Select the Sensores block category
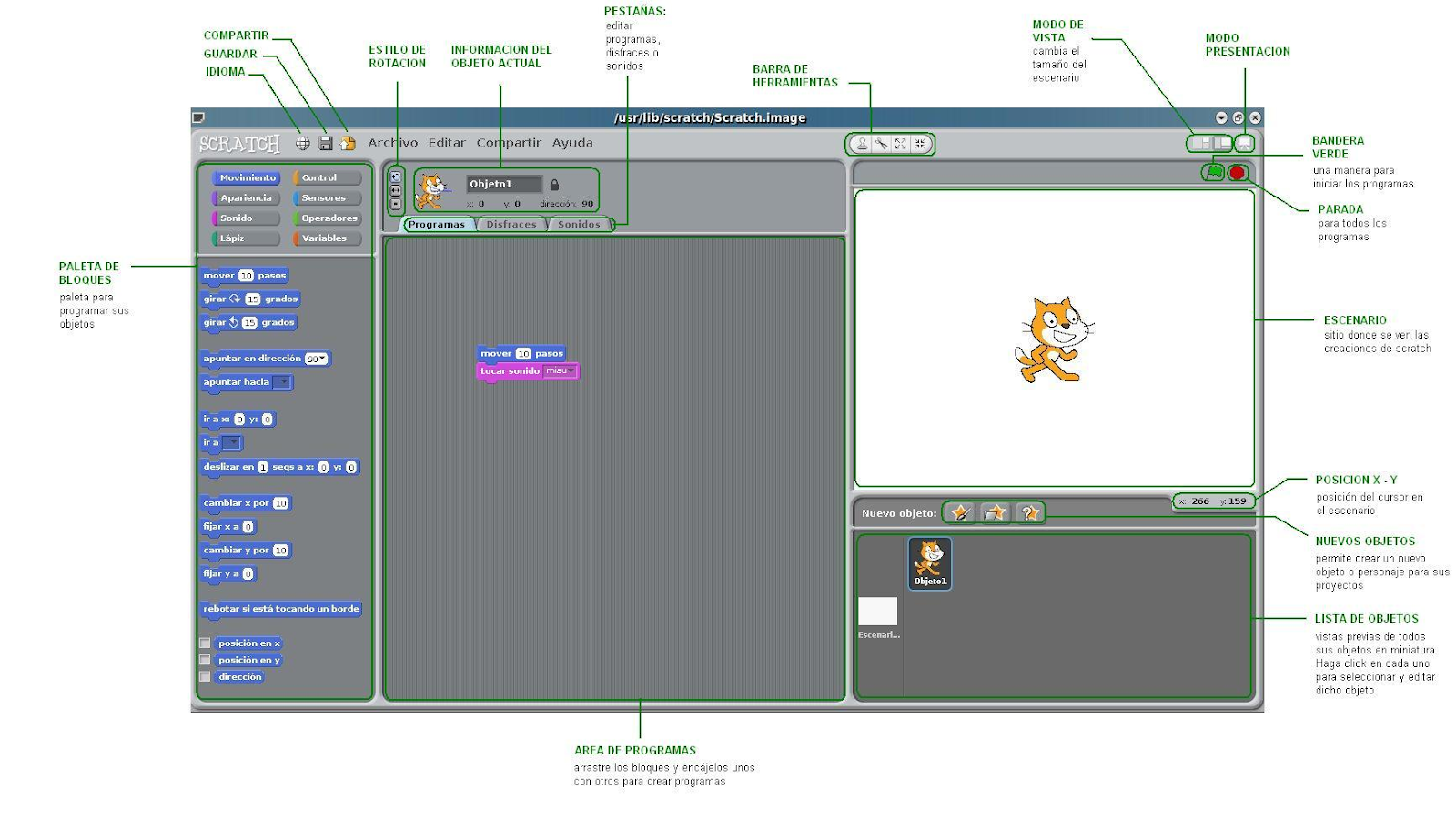Viewport: 1456px width, 820px height. [327, 198]
